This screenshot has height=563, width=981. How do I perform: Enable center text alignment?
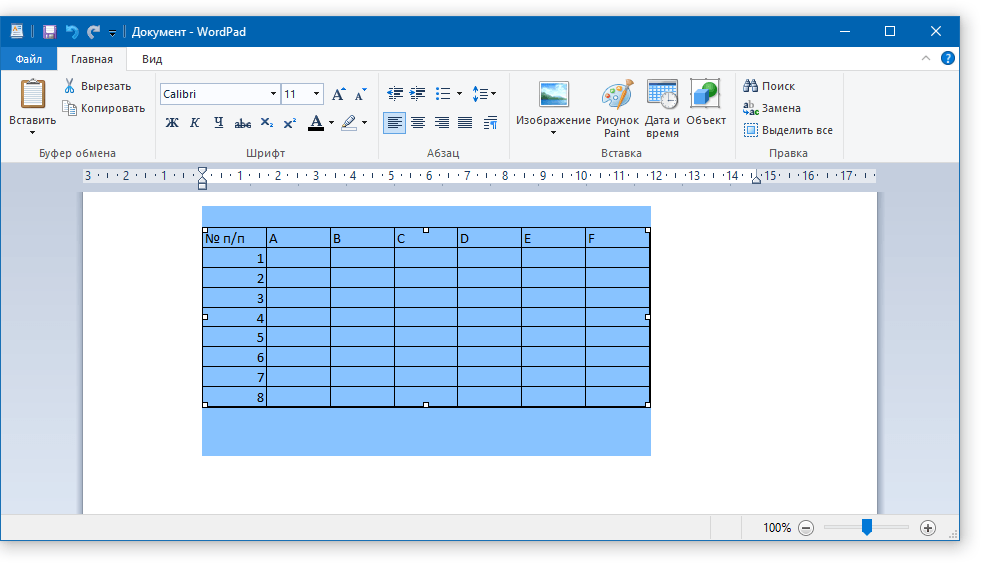pyautogui.click(x=418, y=123)
